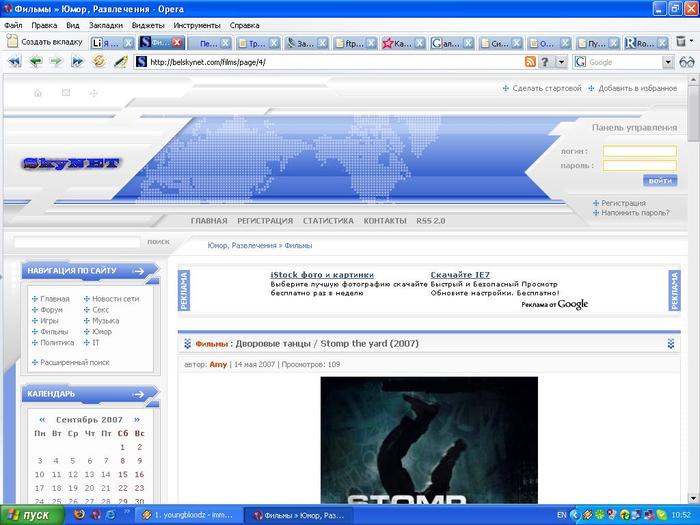Open the Закладки menu
The height and width of the screenshot is (525, 700).
pos(106,24)
